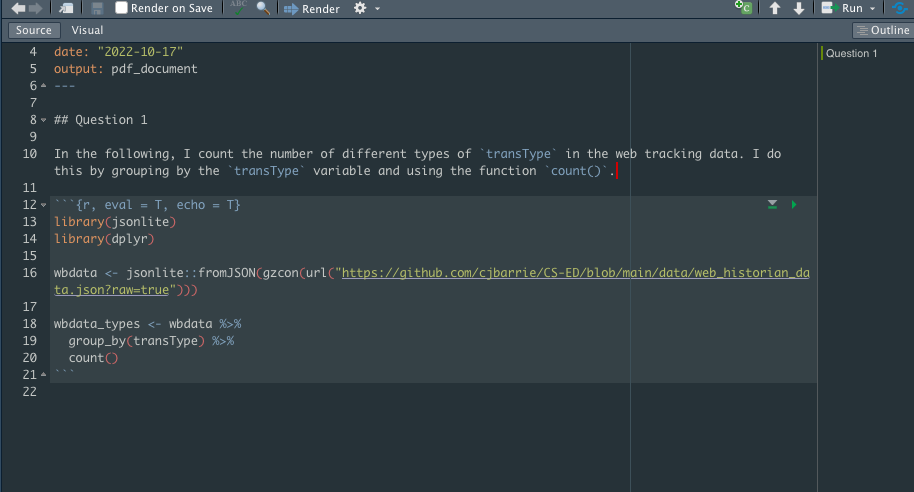
Task: Collapse the code chunk at line 12
Action: pos(44,205)
